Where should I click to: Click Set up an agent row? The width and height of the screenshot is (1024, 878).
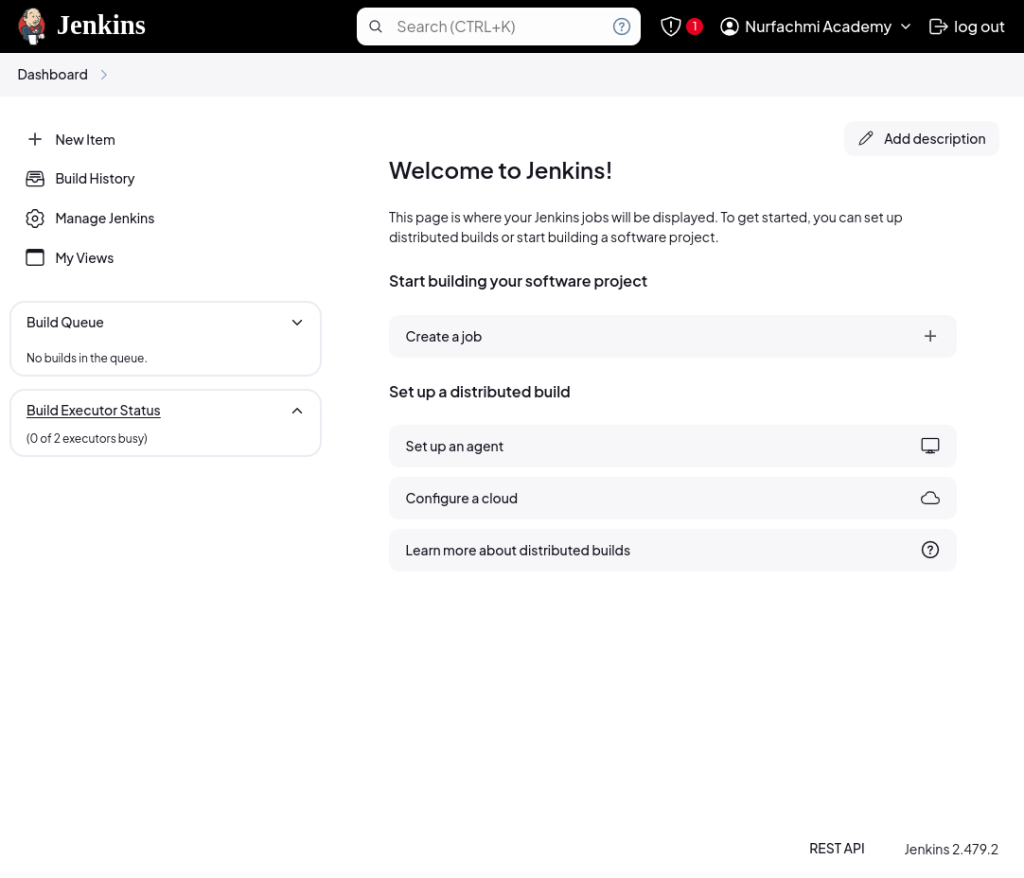coord(672,446)
